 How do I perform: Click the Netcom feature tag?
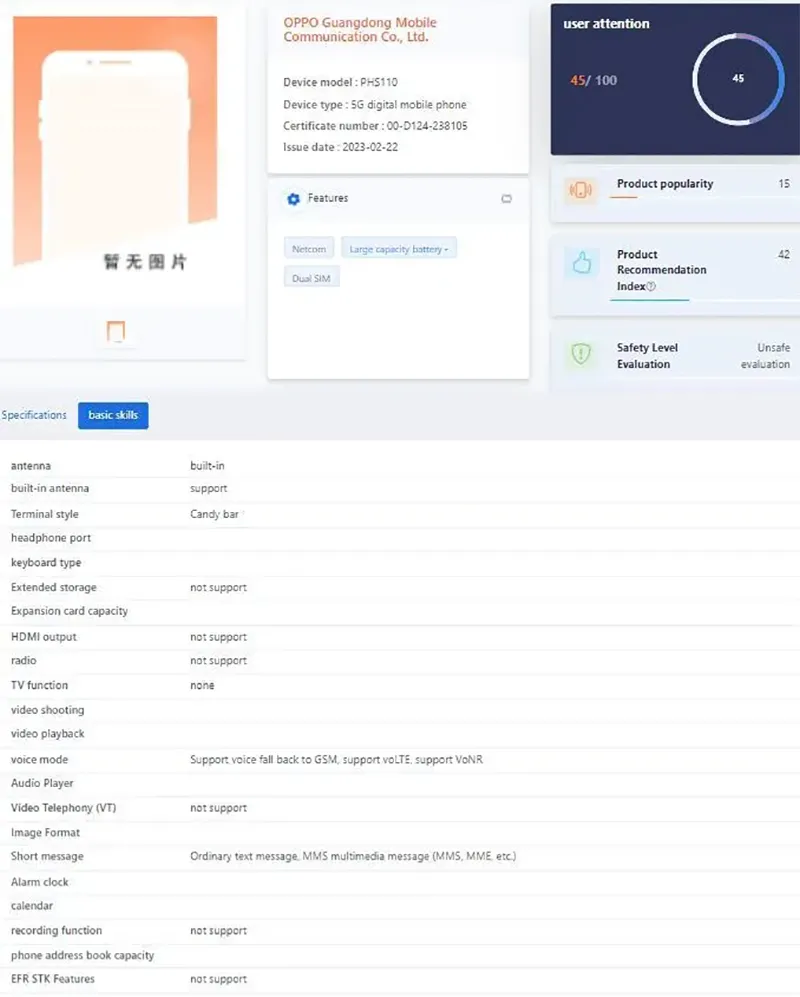(309, 249)
